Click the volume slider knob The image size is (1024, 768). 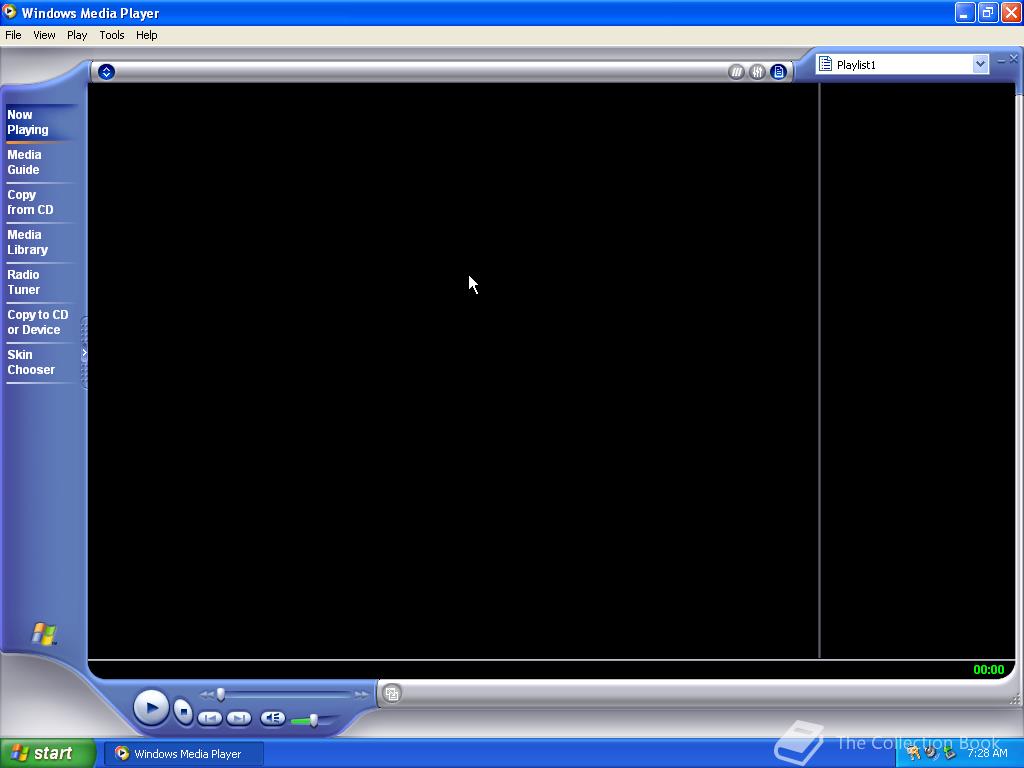point(313,720)
